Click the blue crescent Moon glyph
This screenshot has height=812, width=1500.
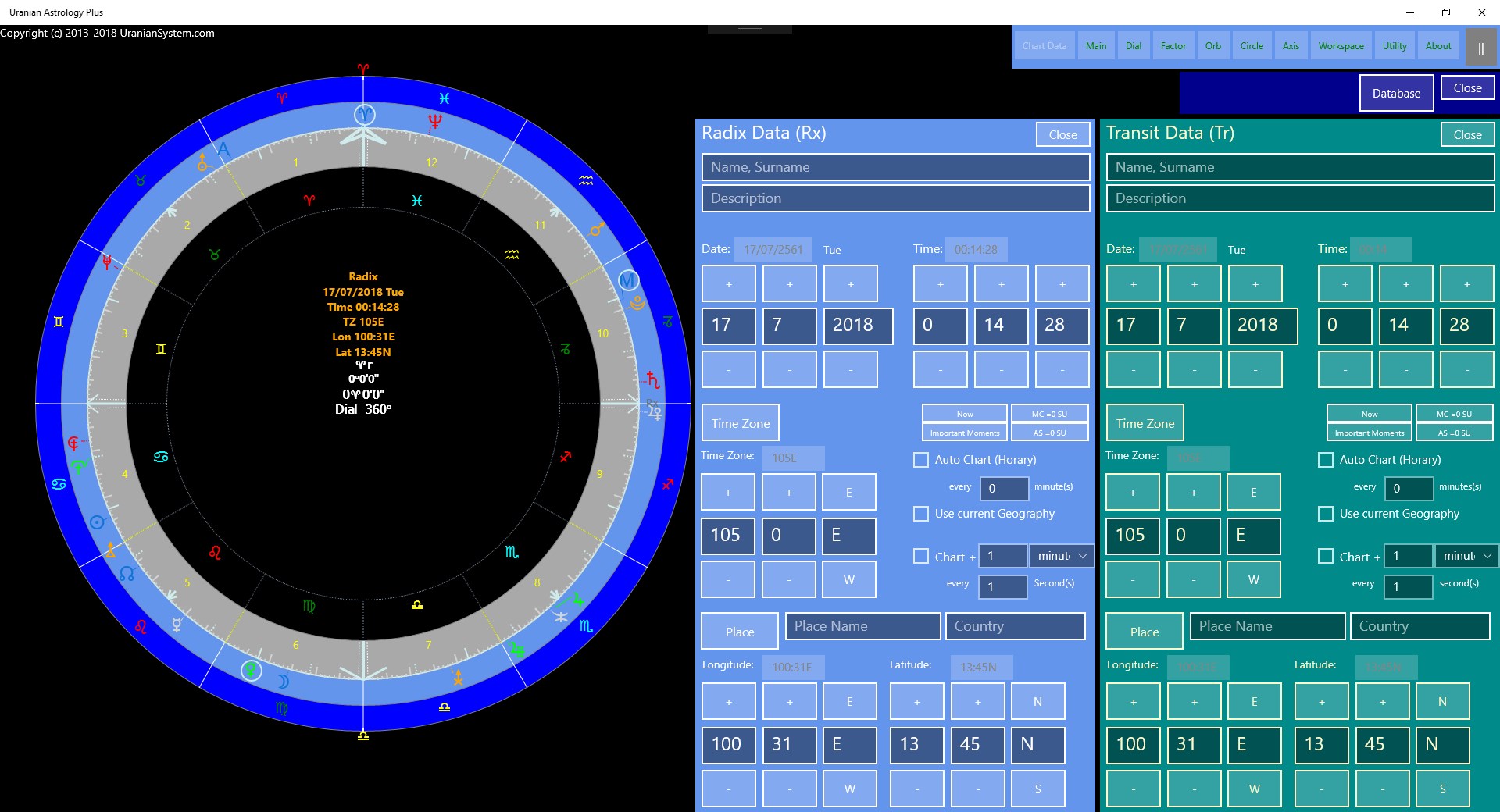[x=283, y=682]
